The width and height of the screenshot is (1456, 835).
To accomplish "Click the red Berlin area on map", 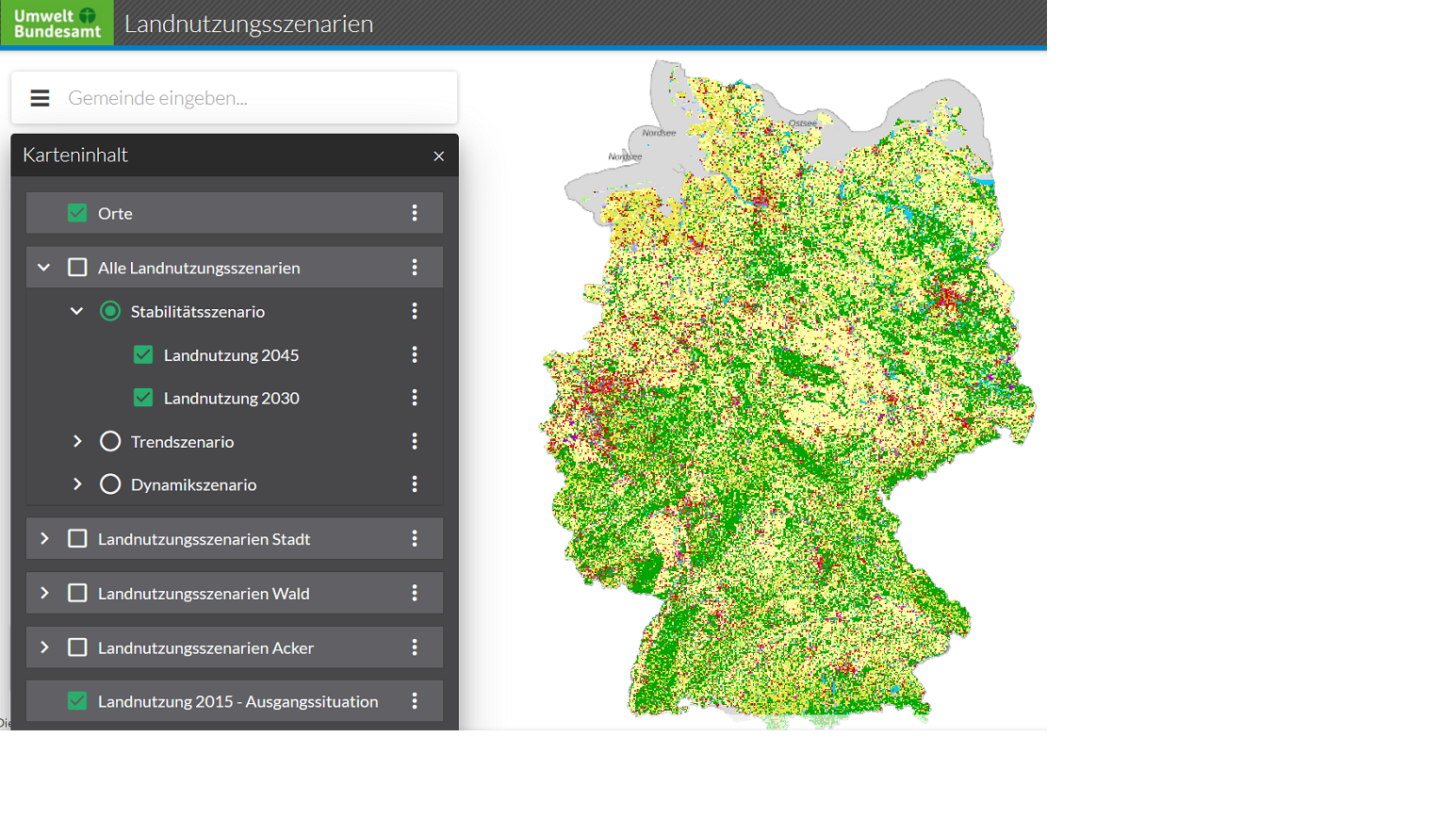I will coord(947,299).
